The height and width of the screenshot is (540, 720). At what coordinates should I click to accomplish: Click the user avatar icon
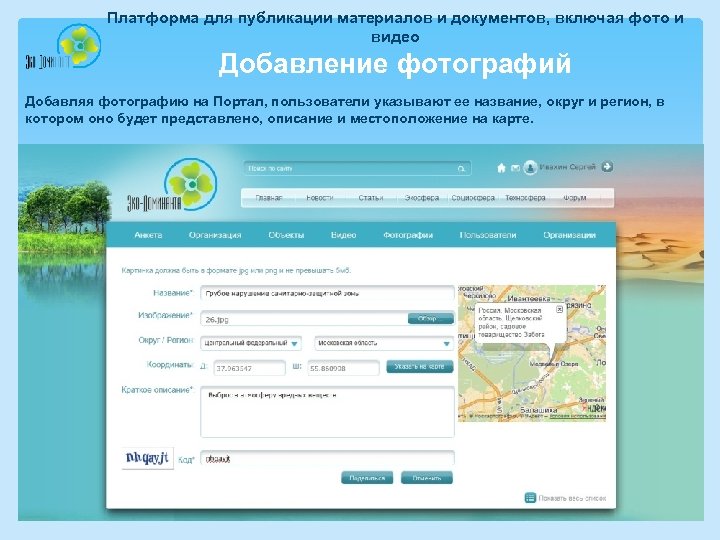[530, 168]
